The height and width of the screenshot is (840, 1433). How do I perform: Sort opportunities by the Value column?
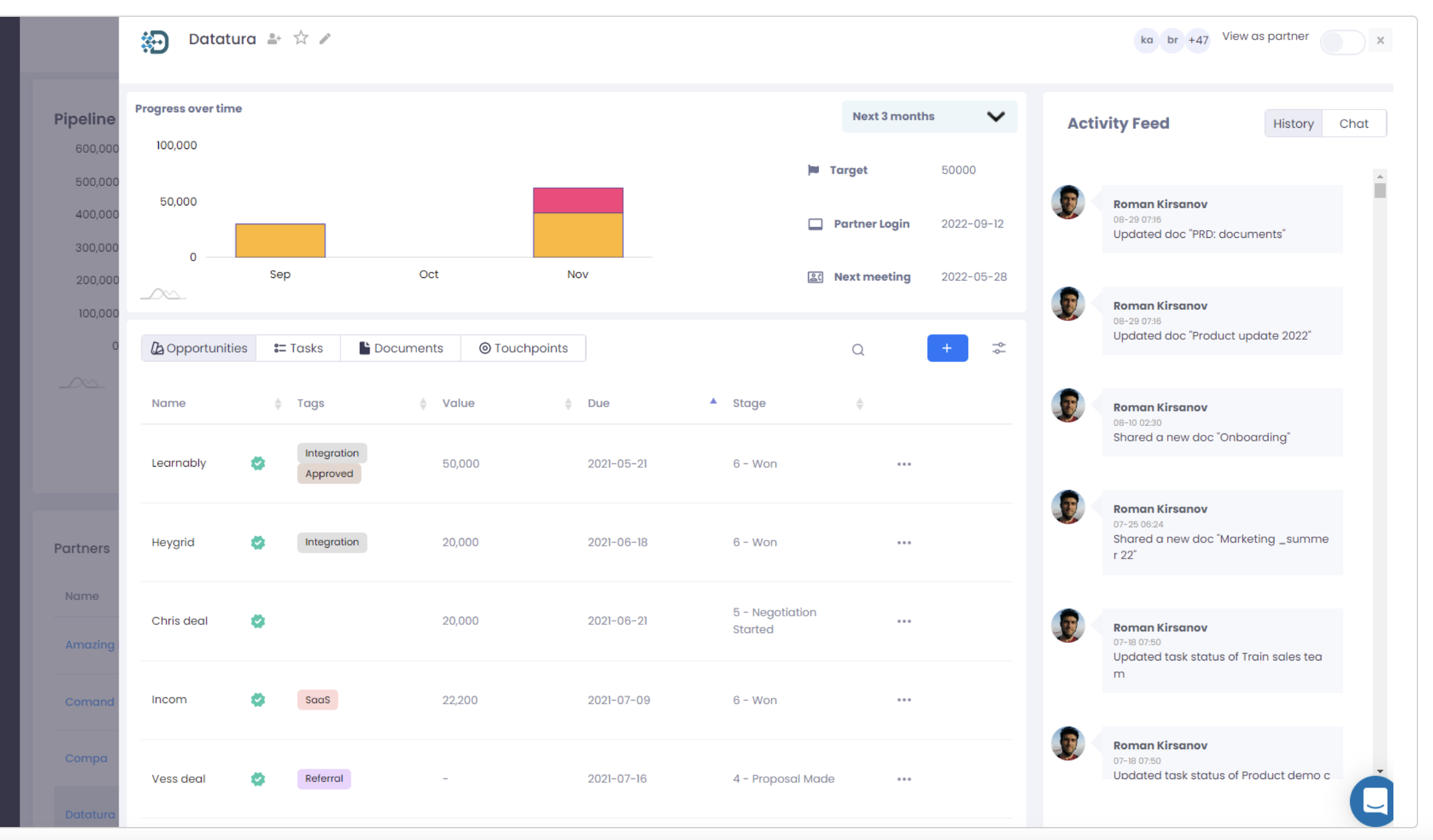[569, 403]
